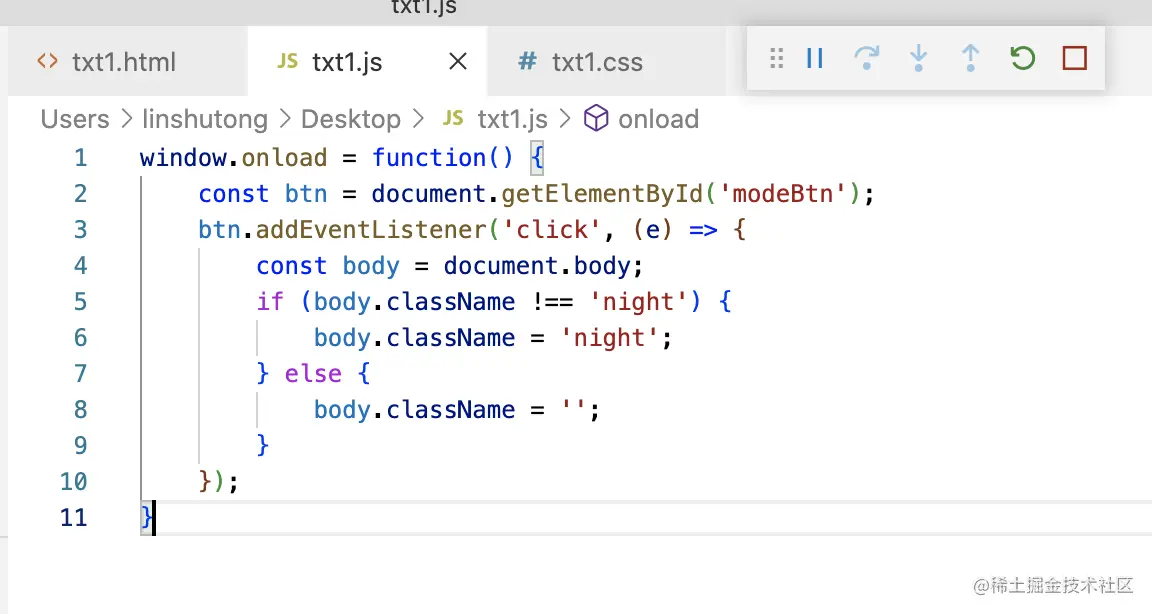Open the txt1.js breadcrumb file entry
Screen dimensions: 1152x614
point(512,119)
